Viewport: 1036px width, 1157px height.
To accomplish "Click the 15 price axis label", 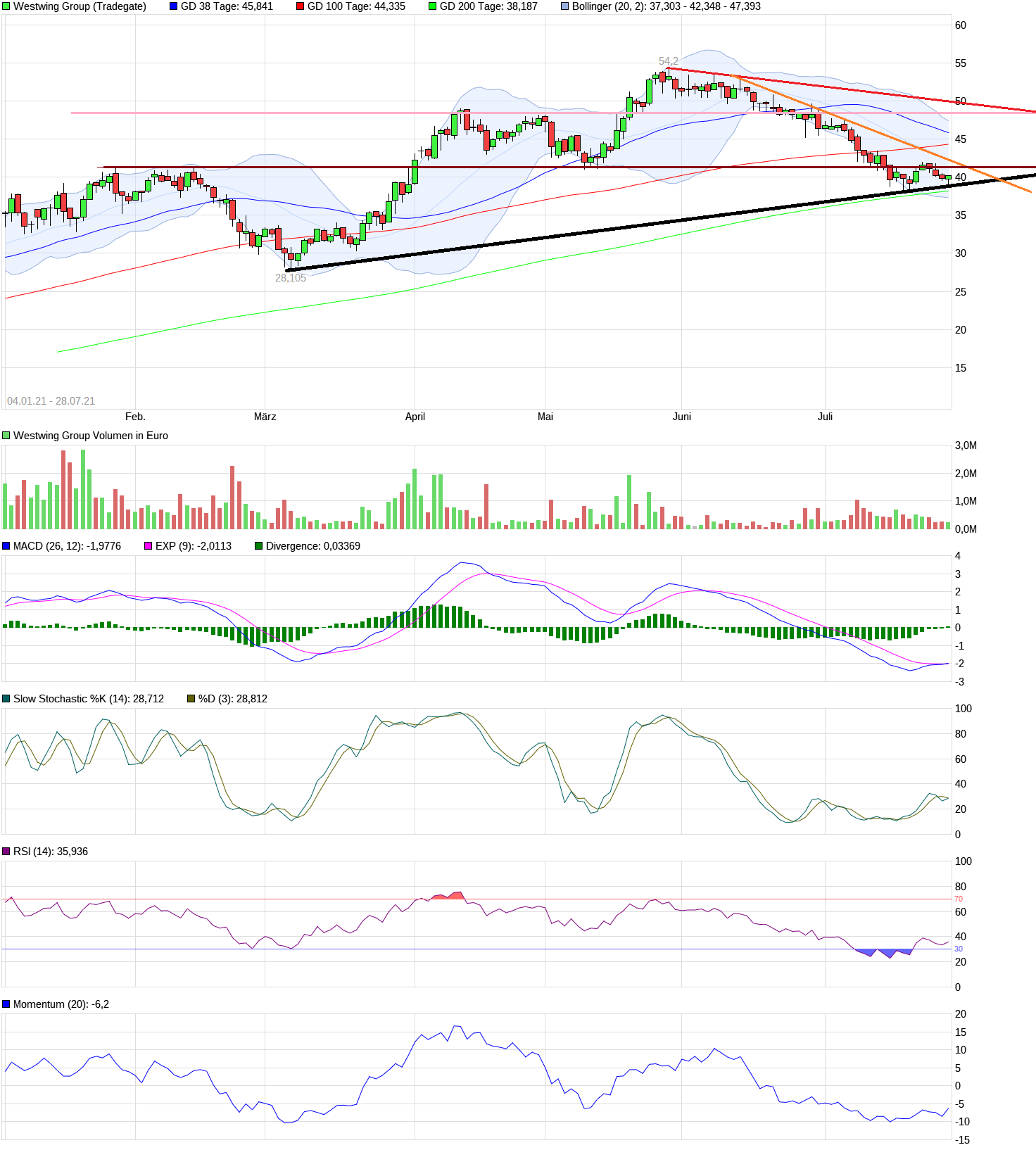I will click(961, 368).
